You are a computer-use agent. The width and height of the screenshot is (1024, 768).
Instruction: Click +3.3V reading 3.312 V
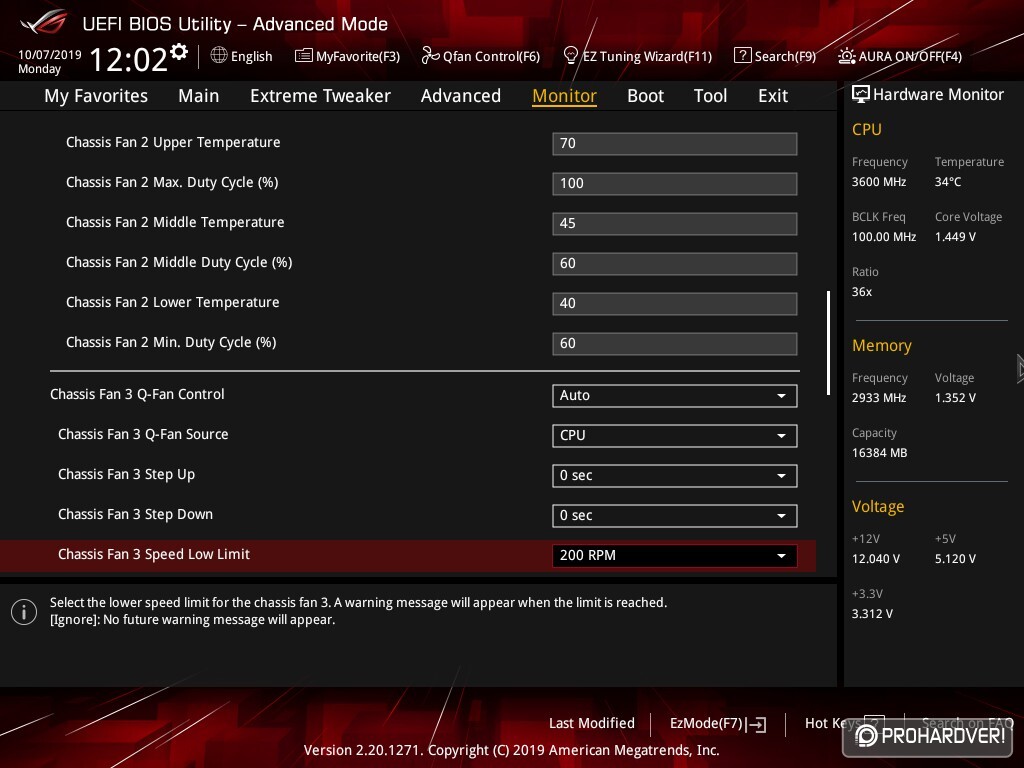coord(872,613)
